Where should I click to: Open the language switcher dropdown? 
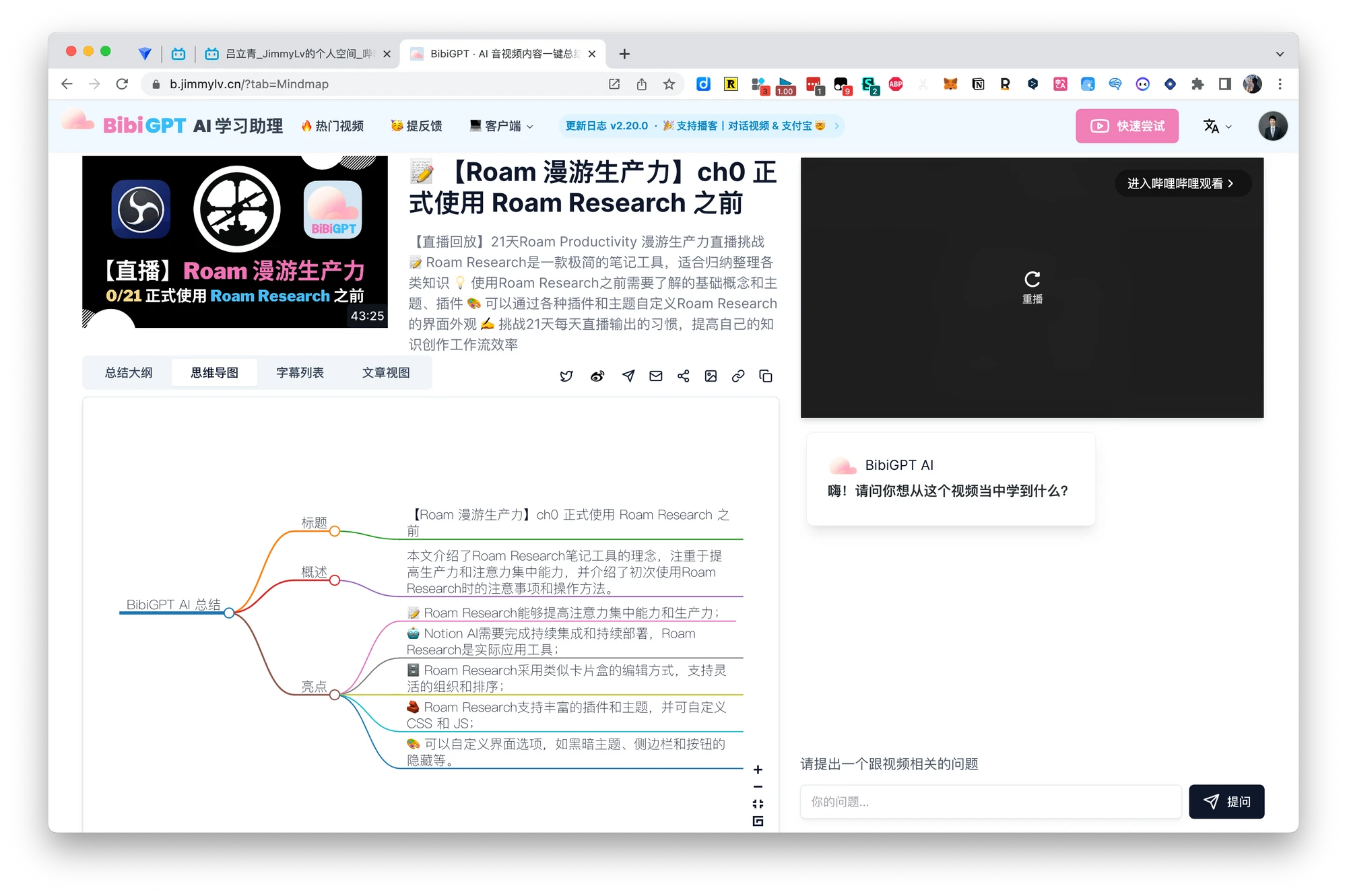1218,126
